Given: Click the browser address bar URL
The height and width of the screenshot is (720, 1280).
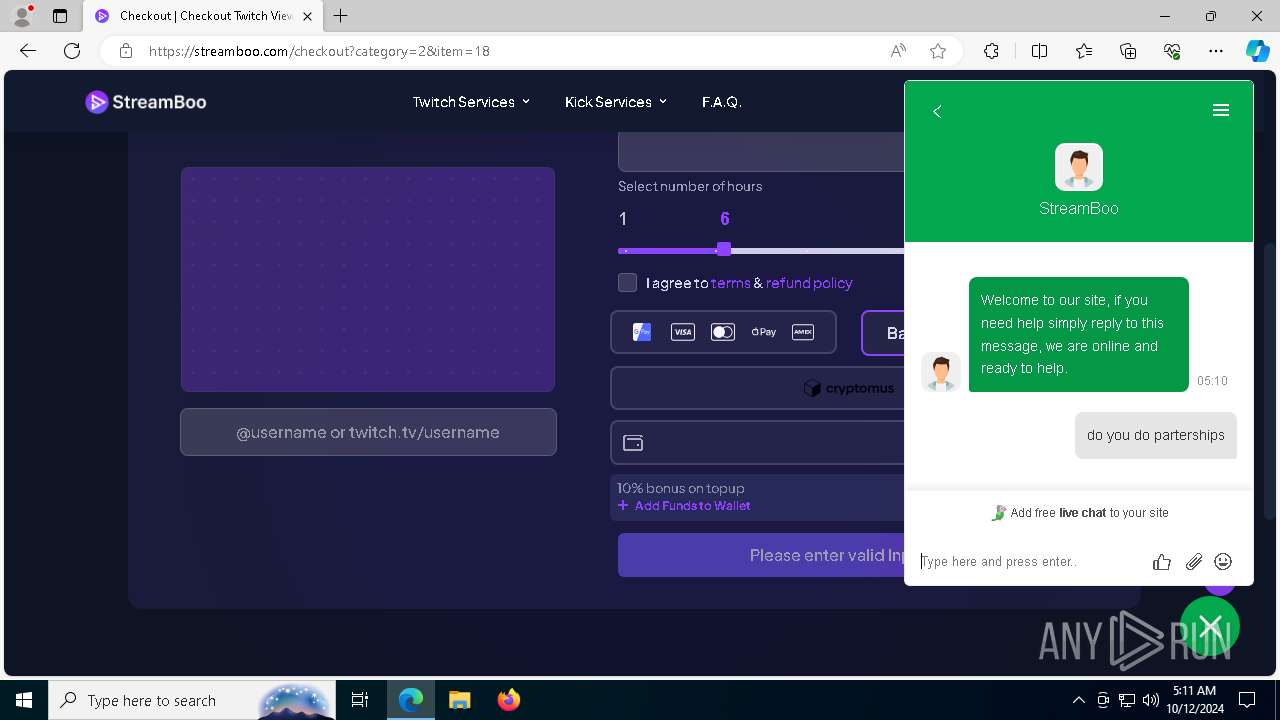Looking at the screenshot, I should [319, 51].
